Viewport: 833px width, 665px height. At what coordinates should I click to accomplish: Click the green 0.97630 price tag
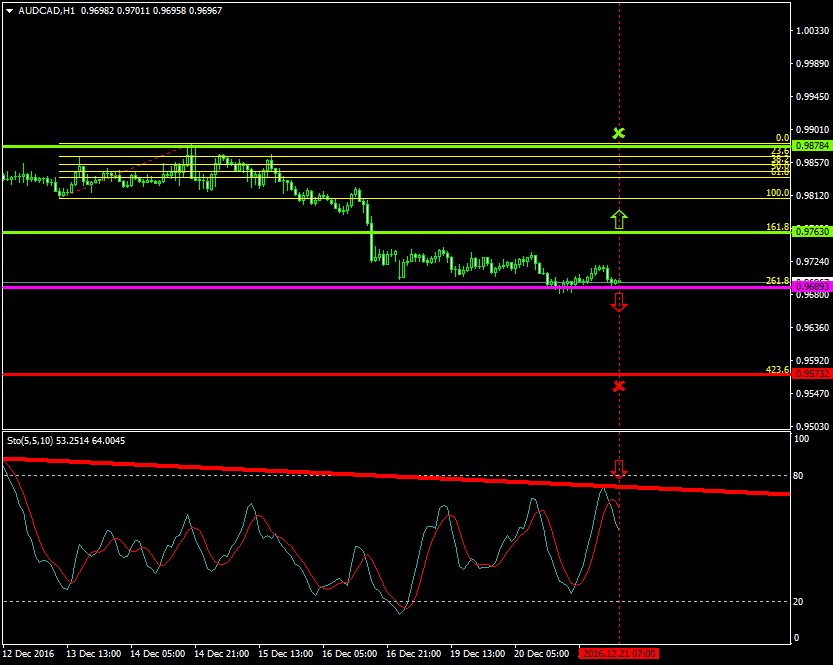812,232
